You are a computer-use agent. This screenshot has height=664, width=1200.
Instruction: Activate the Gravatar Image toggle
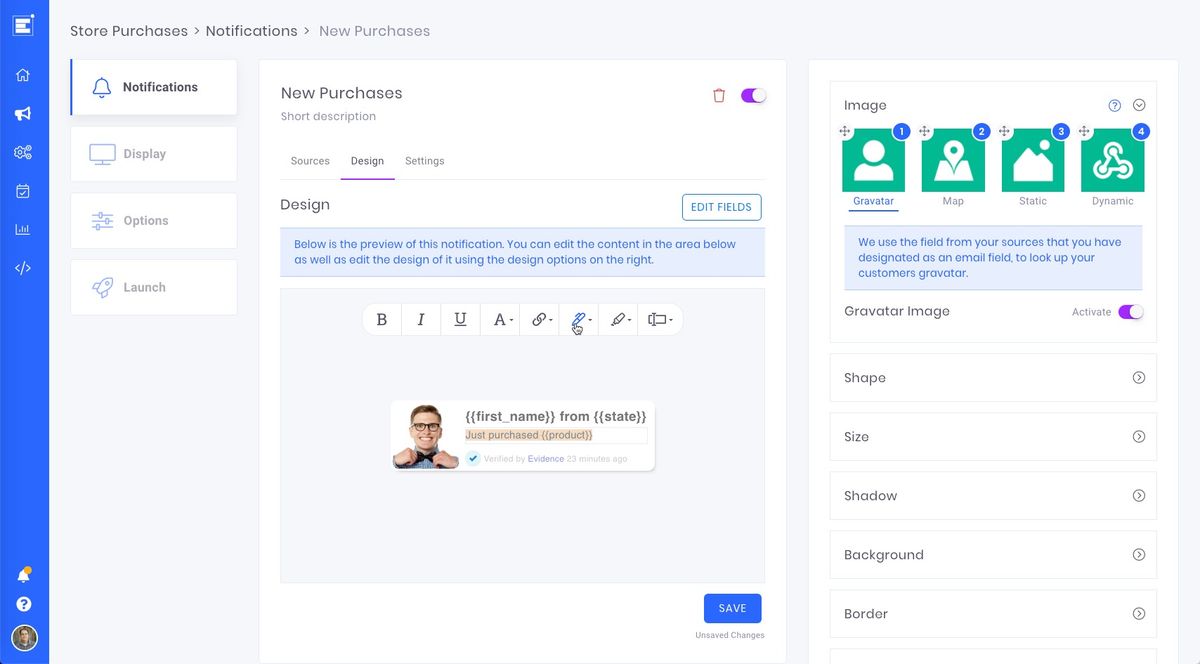coord(1131,311)
